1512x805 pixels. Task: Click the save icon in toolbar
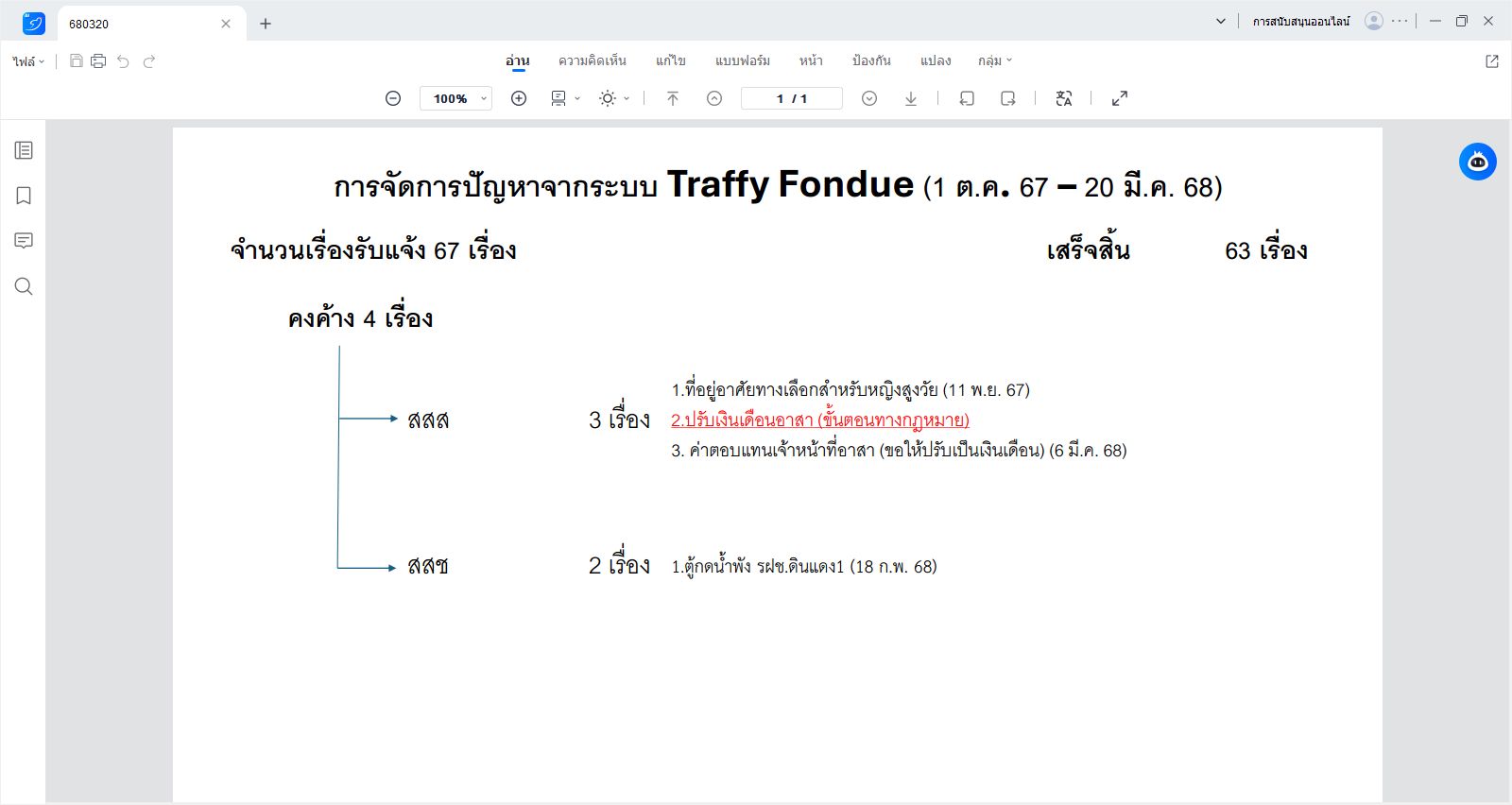click(77, 61)
